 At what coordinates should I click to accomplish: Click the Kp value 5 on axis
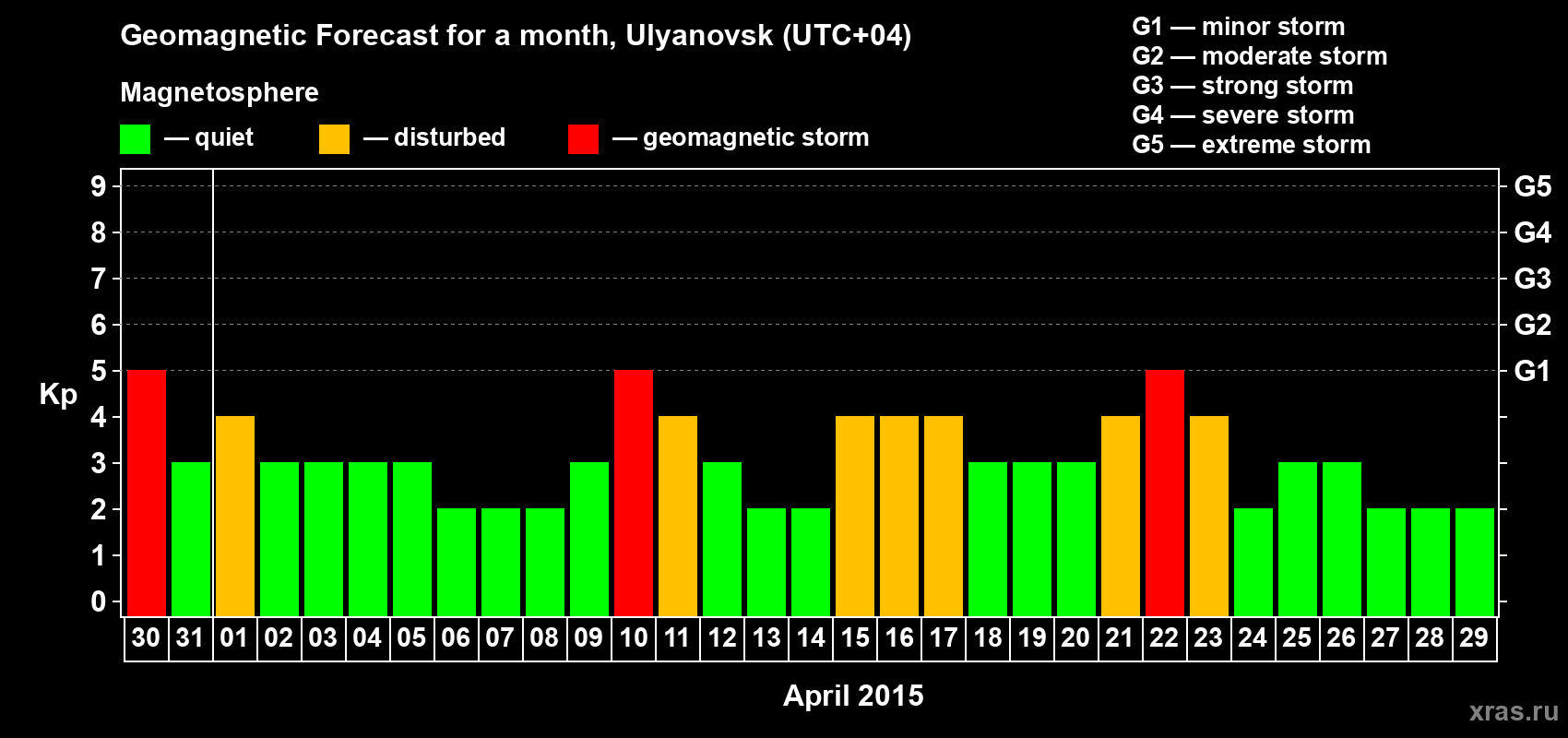coord(99,371)
